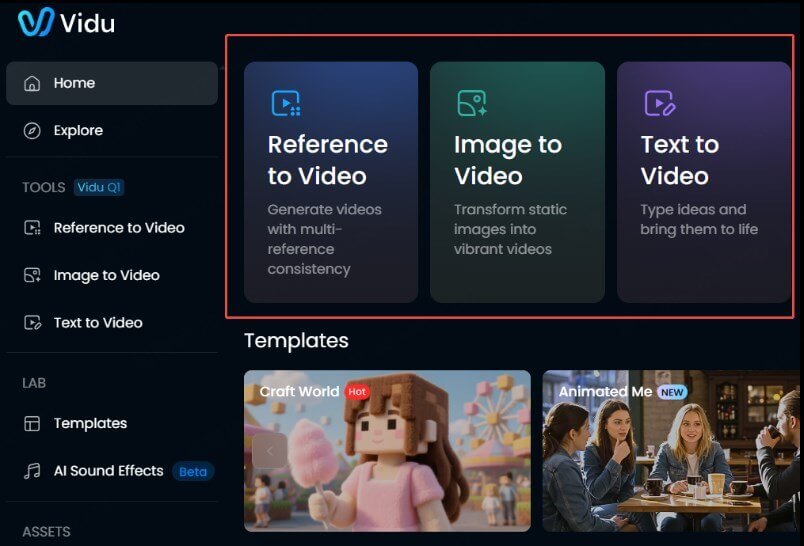Select the Vidu Q1 badge next to Tools
Viewport: 804px width, 546px height.
click(x=99, y=187)
